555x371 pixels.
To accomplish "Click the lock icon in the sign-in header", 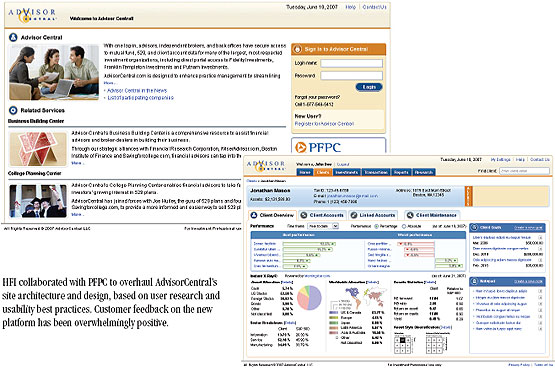I will click(298, 49).
